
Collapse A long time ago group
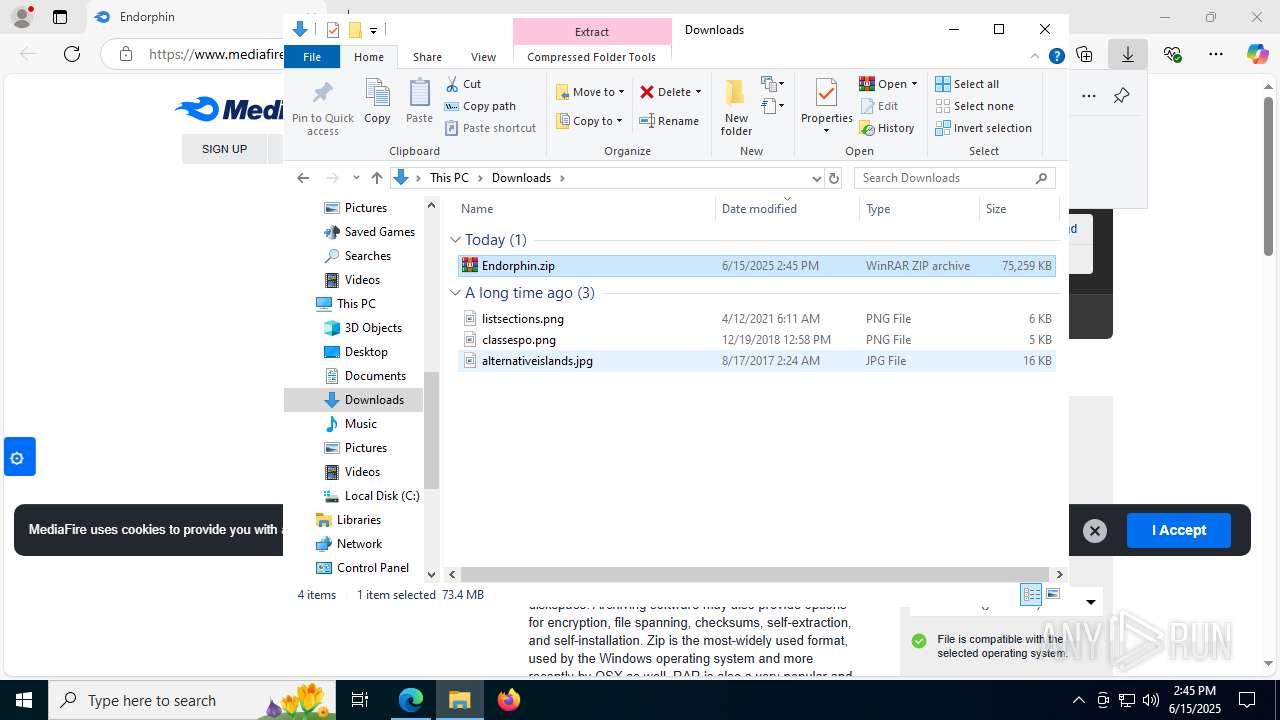point(455,293)
